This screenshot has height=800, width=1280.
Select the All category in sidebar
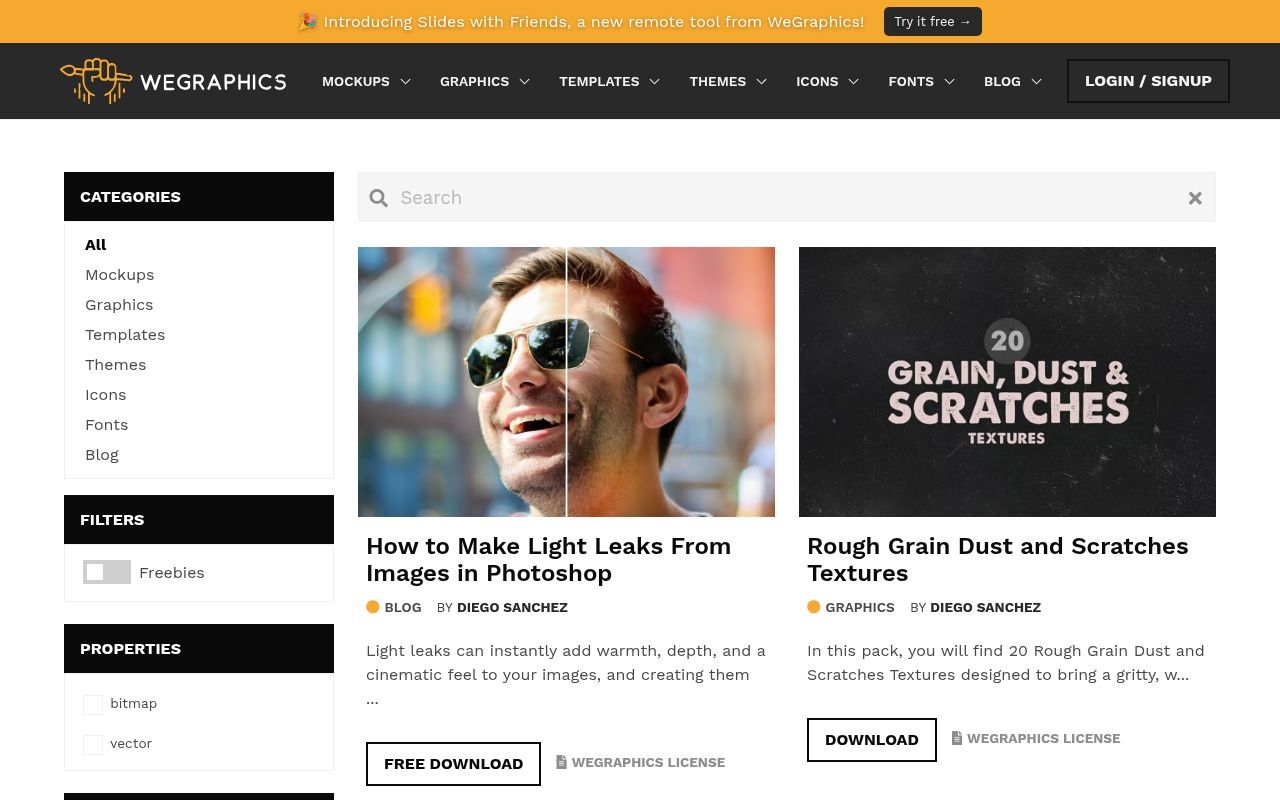click(x=96, y=244)
